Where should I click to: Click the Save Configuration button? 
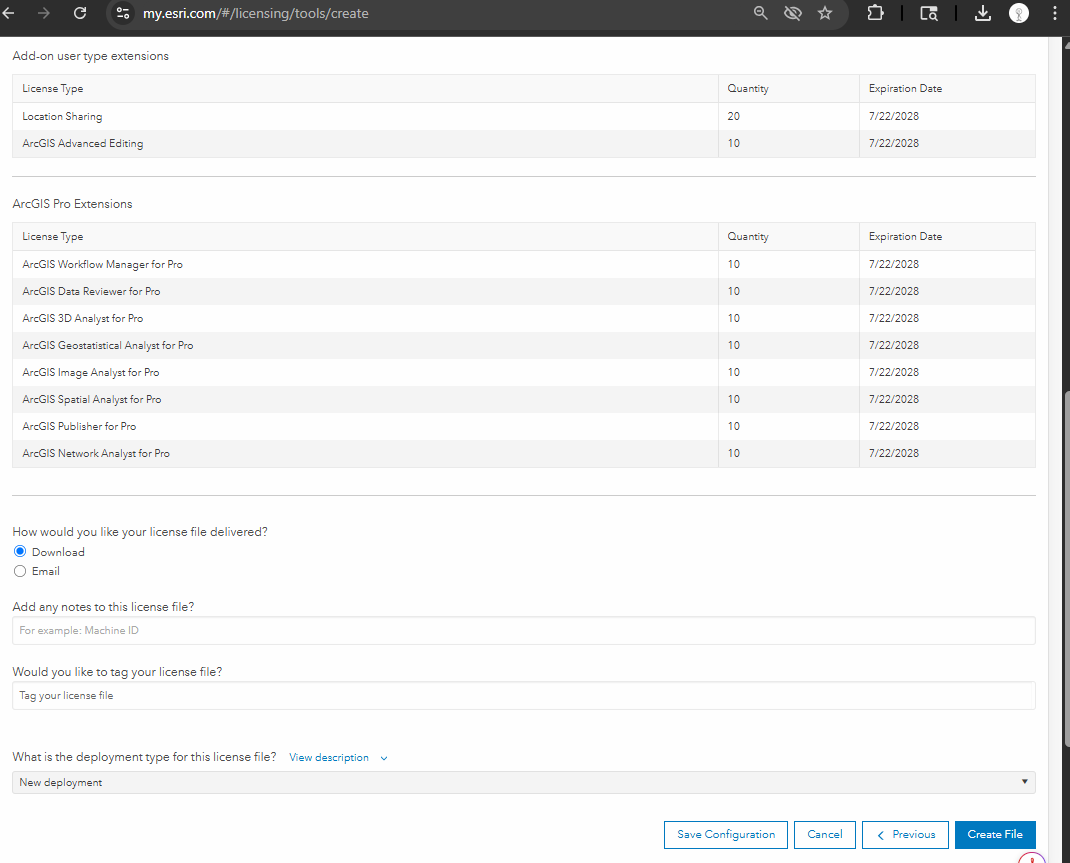click(725, 835)
